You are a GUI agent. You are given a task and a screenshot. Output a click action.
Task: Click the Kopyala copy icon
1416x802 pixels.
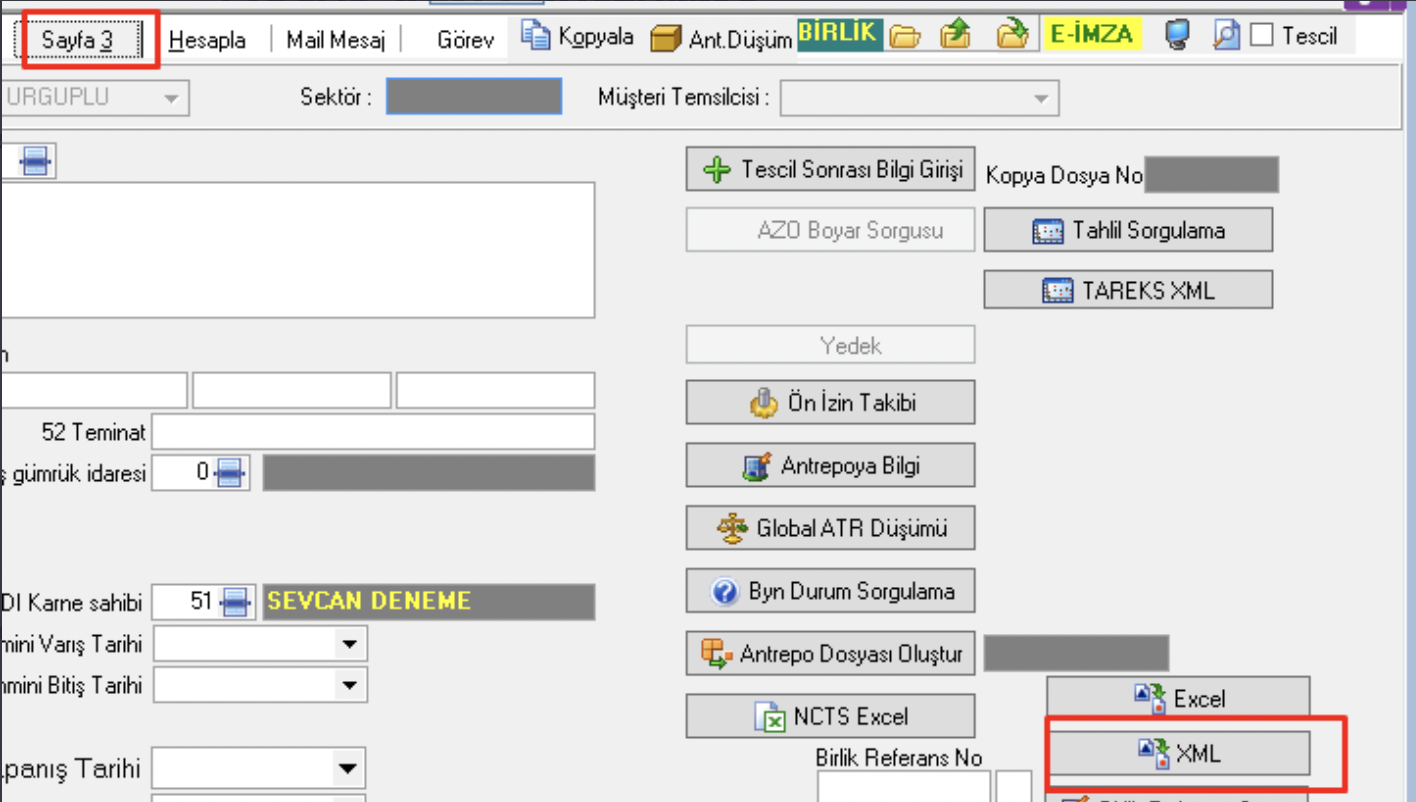pos(537,36)
